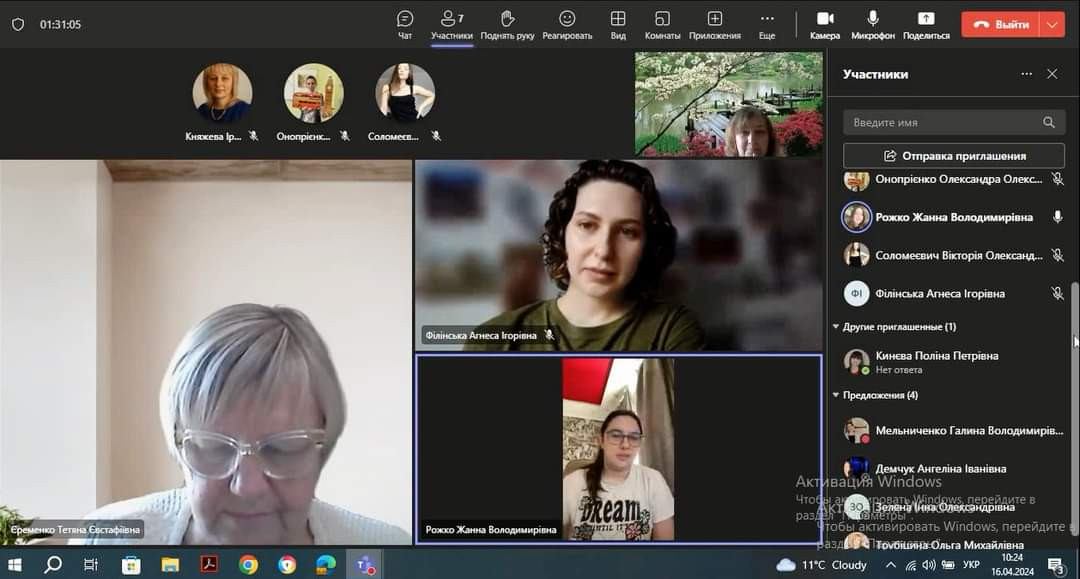Toggle the Камера camera
Image resolution: width=1080 pixels, height=579 pixels.
[825, 25]
